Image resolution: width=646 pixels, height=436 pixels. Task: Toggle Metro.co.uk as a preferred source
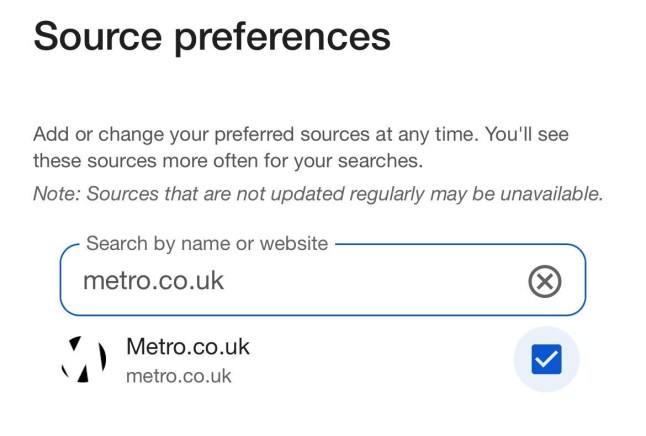click(x=546, y=360)
